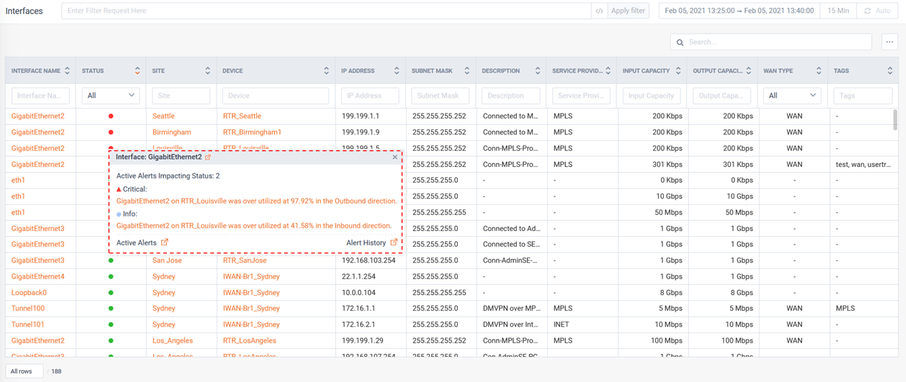Viewport: 906px width, 382px height.
Task: Click green status dot for San Jose row
Action: 111,261
